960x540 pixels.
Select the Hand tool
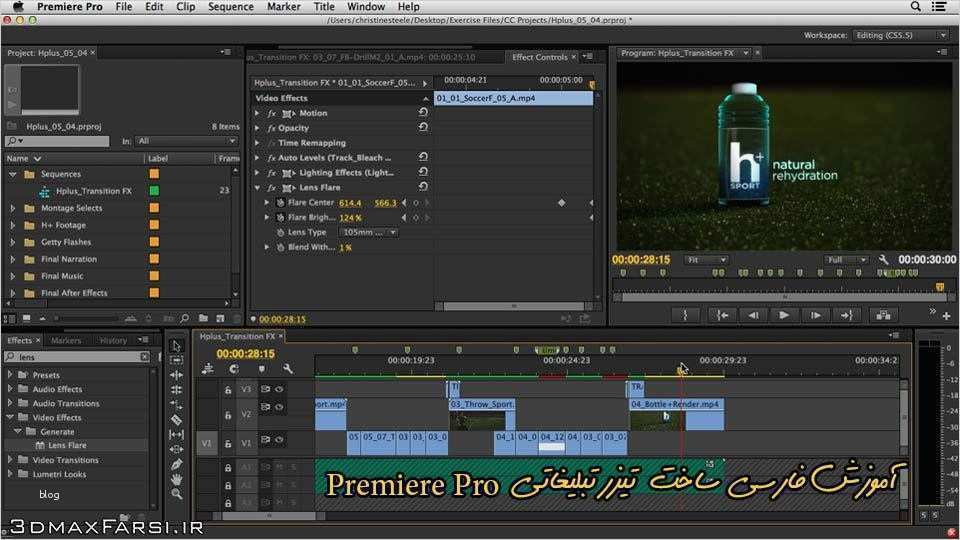176,479
